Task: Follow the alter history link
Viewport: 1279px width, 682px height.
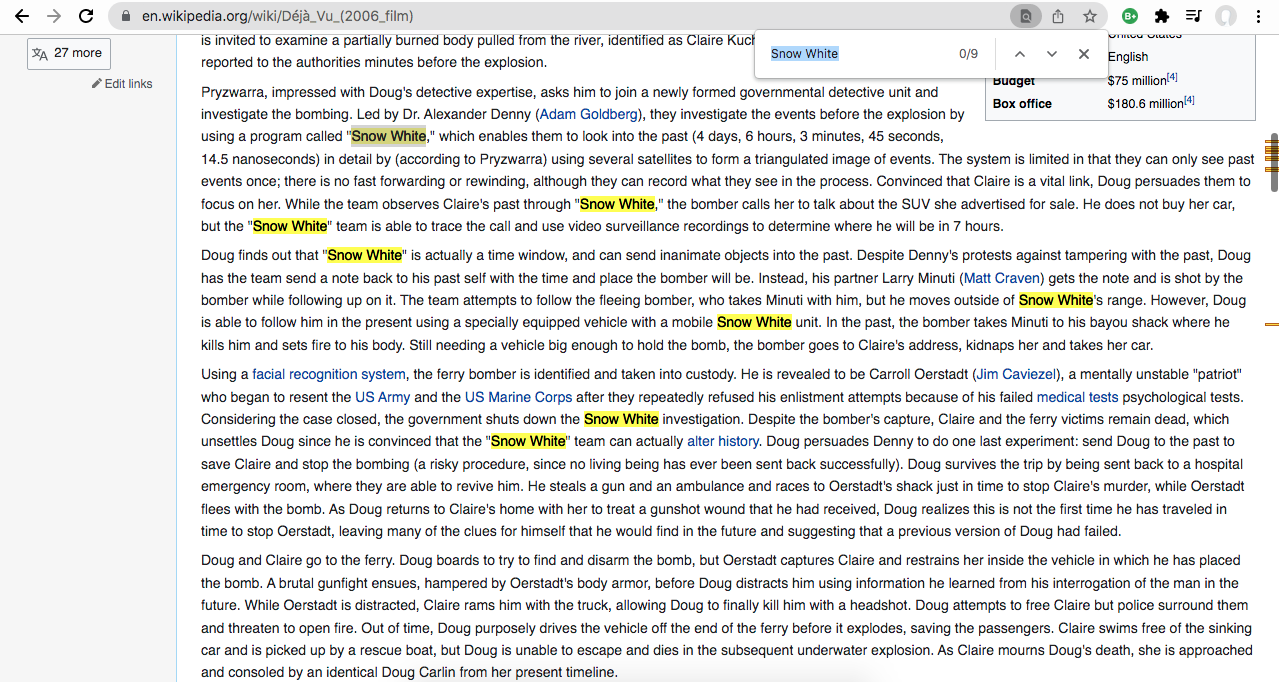Action: coord(723,441)
